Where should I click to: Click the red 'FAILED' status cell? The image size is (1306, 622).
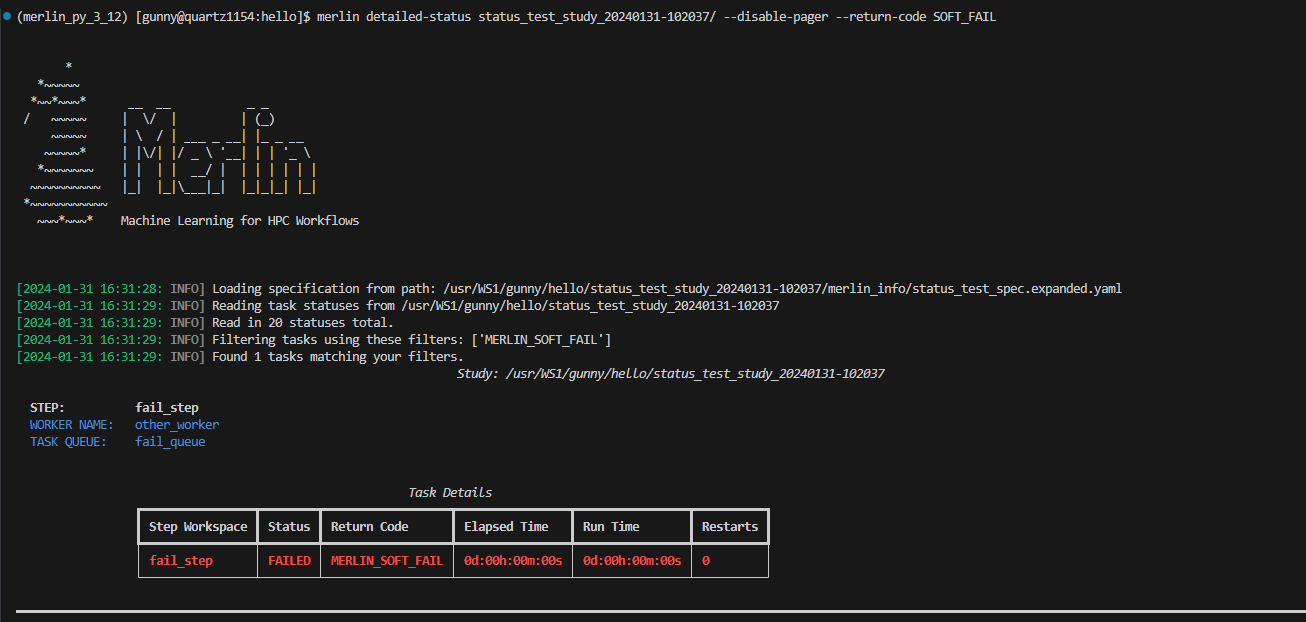coord(289,561)
